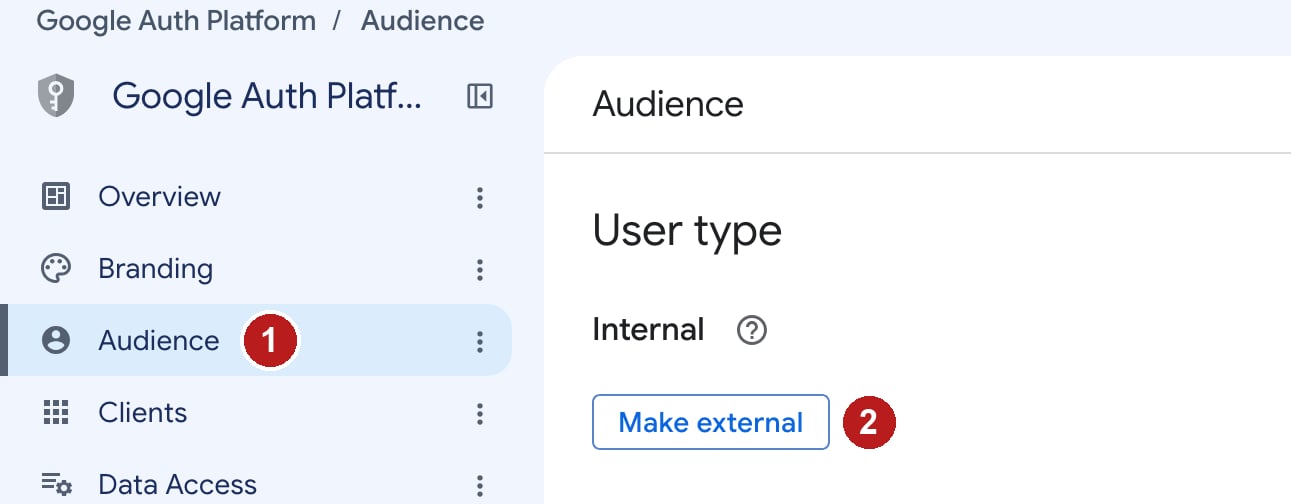Viewport: 1291px width, 504px height.
Task: Open the Branding section
Action: pyautogui.click(x=155, y=269)
